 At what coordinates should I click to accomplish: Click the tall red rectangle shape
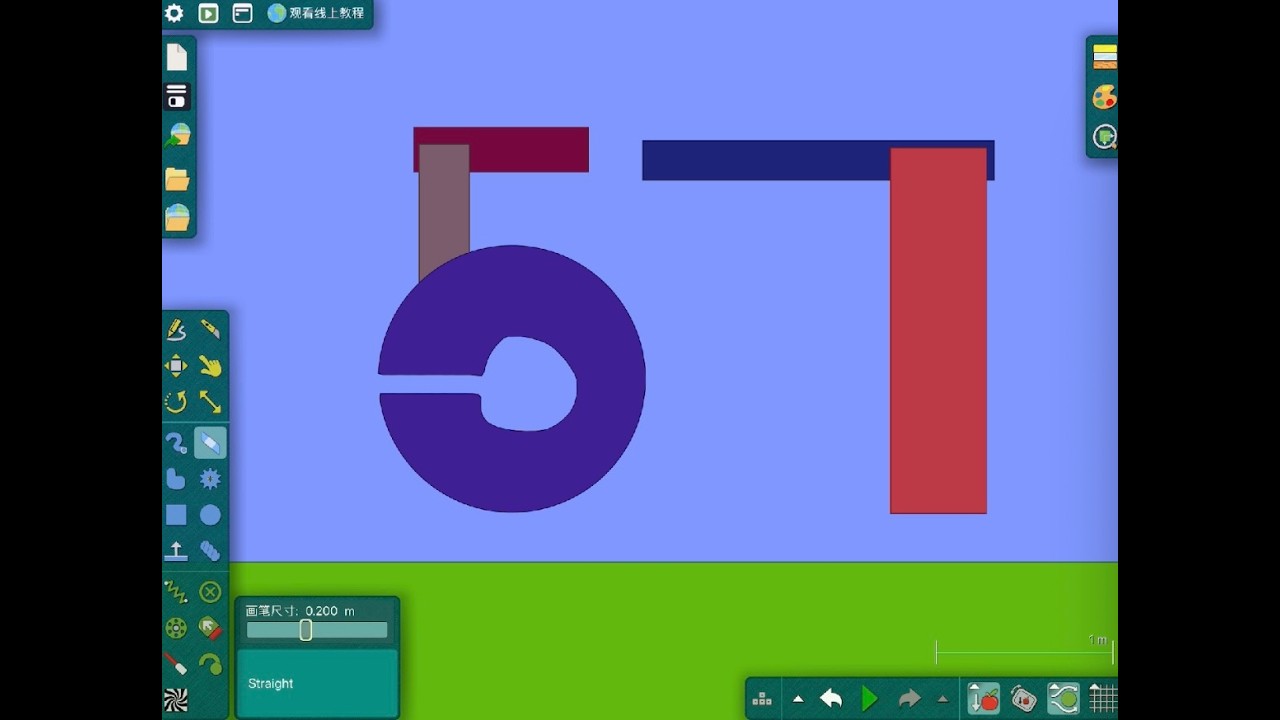(x=938, y=331)
